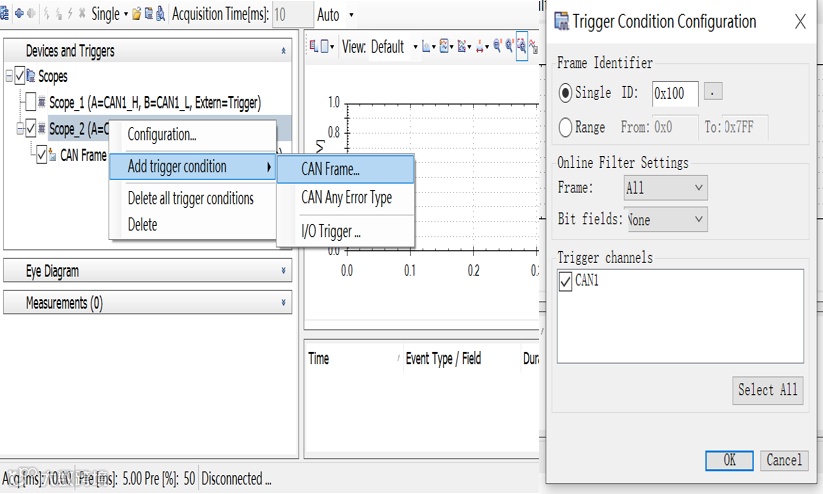Uncheck the Scope_2 checkbox
Viewport: 823px width, 494px height.
point(30,128)
